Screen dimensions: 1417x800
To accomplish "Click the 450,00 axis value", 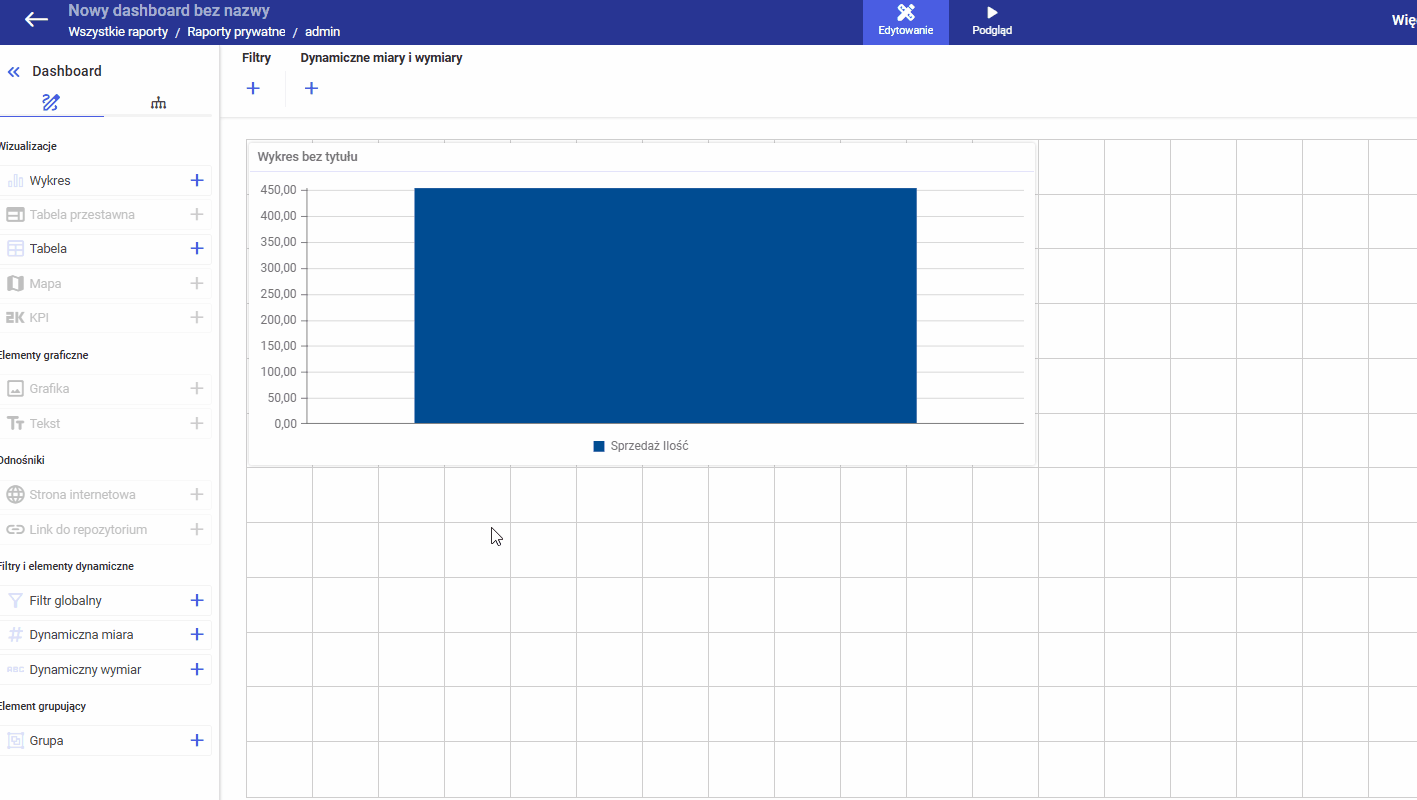I will (x=278, y=190).
